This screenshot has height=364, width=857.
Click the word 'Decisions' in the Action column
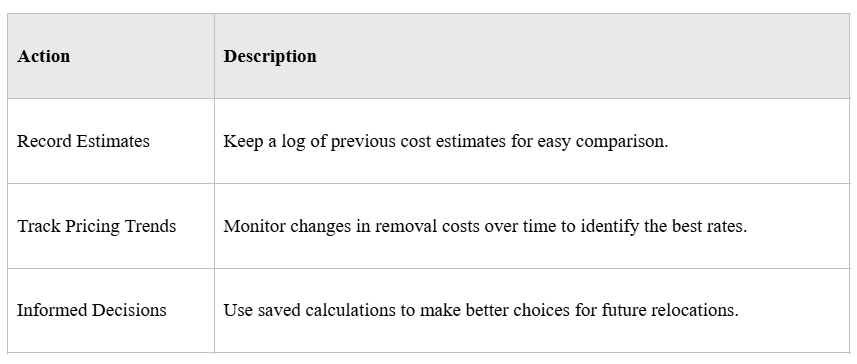click(129, 310)
